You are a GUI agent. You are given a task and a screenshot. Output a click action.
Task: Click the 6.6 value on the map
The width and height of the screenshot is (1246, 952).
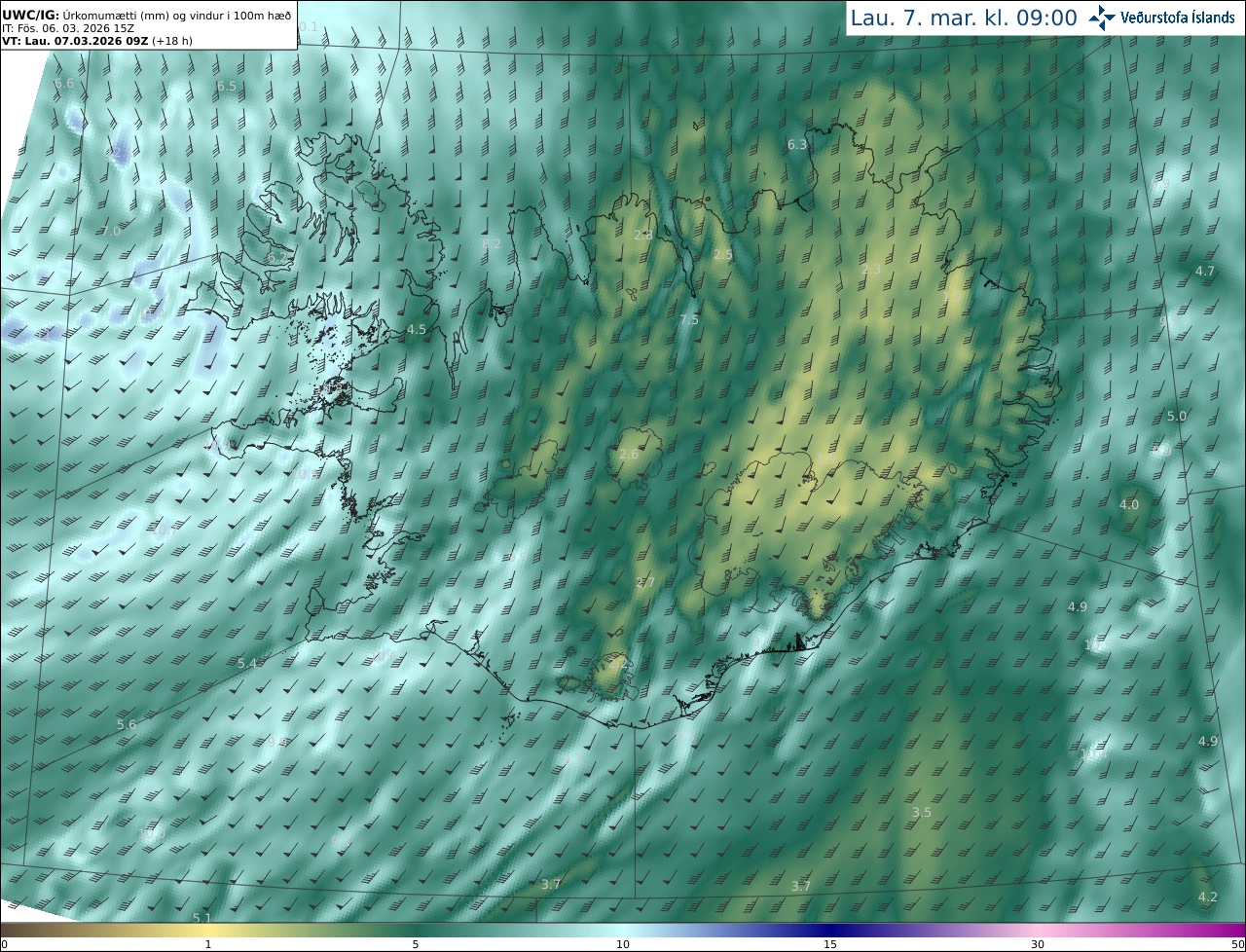click(64, 84)
